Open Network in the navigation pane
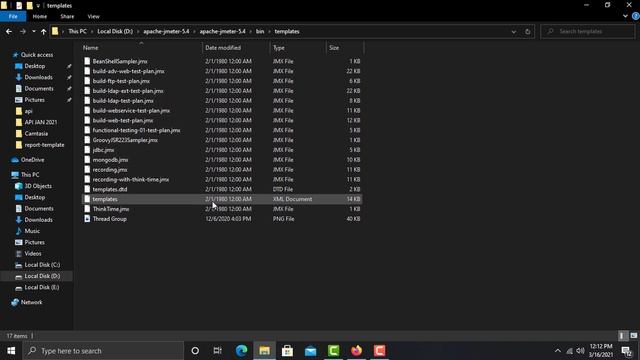This screenshot has height=360, width=640. [x=31, y=302]
